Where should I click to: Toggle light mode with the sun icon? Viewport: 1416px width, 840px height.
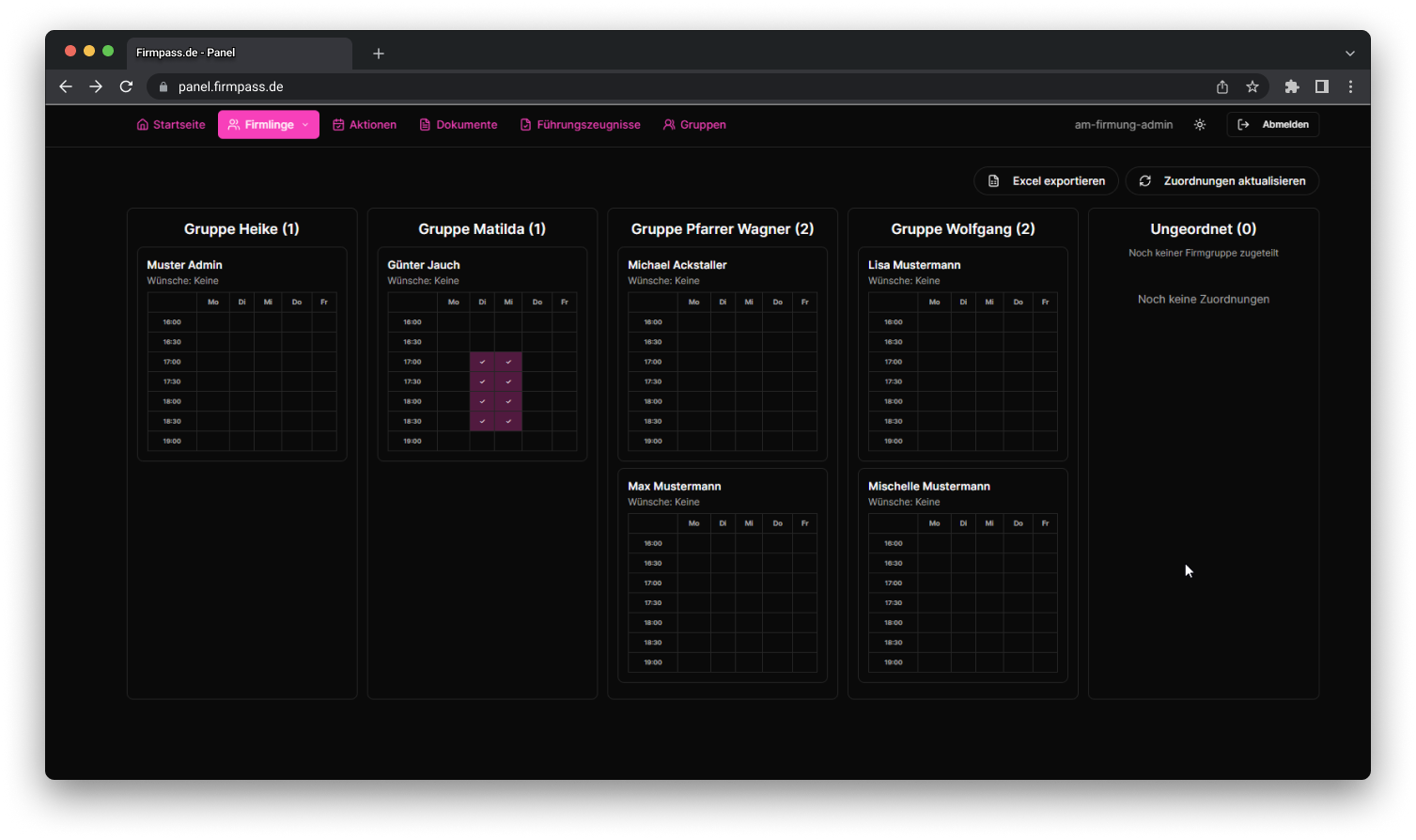pos(1200,123)
